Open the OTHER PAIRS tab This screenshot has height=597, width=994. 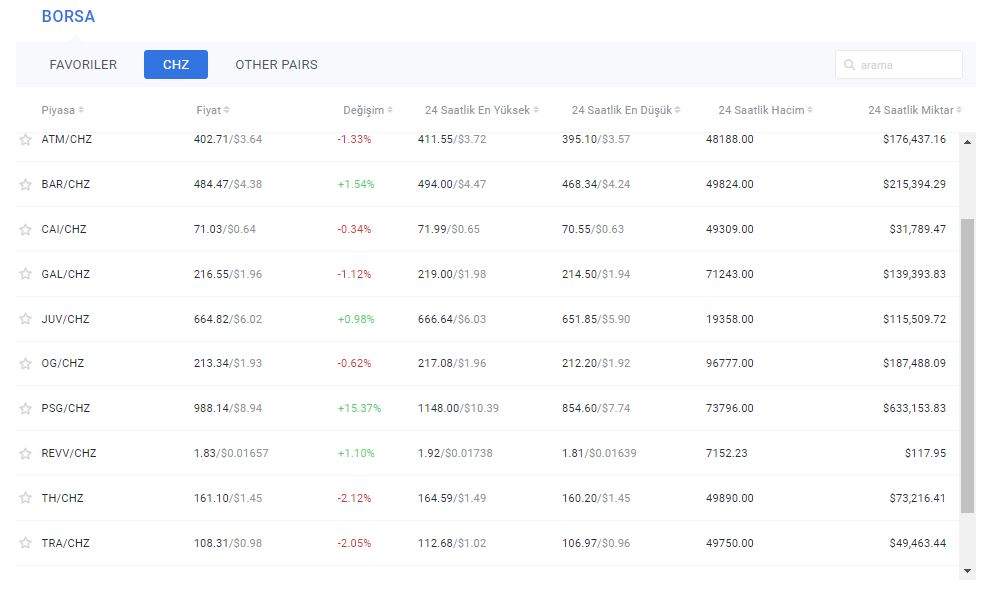point(276,65)
